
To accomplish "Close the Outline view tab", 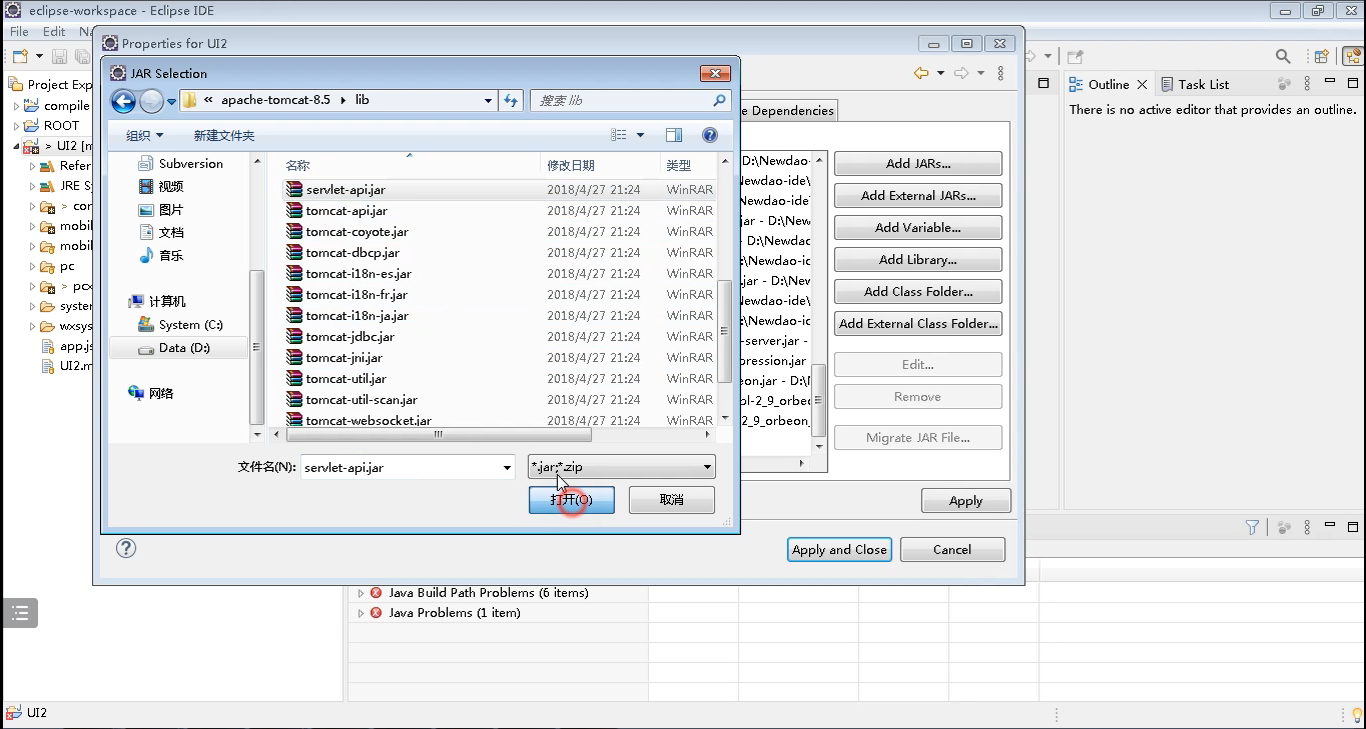I will coord(1142,85).
